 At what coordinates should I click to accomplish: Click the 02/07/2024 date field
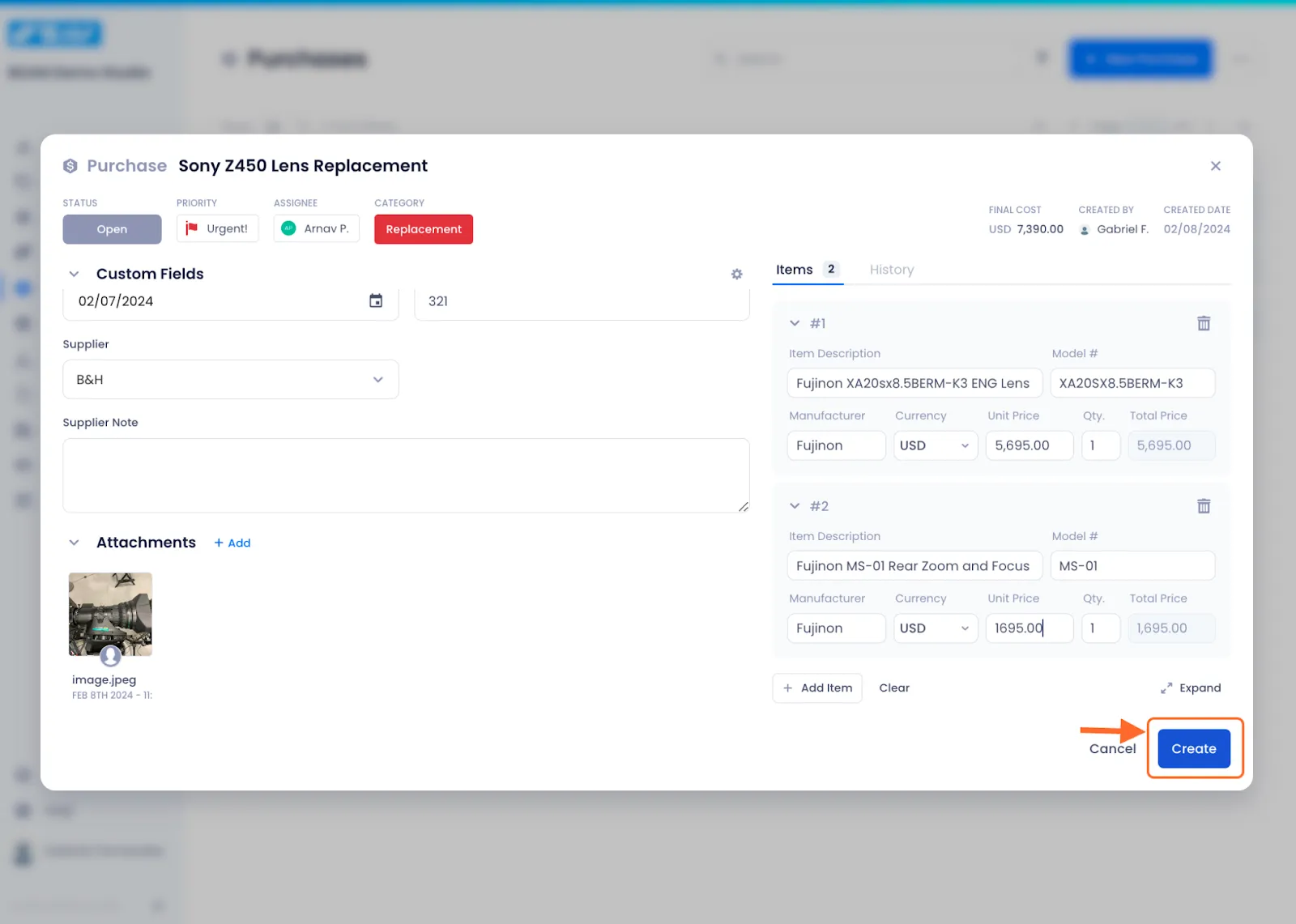pyautogui.click(x=231, y=301)
